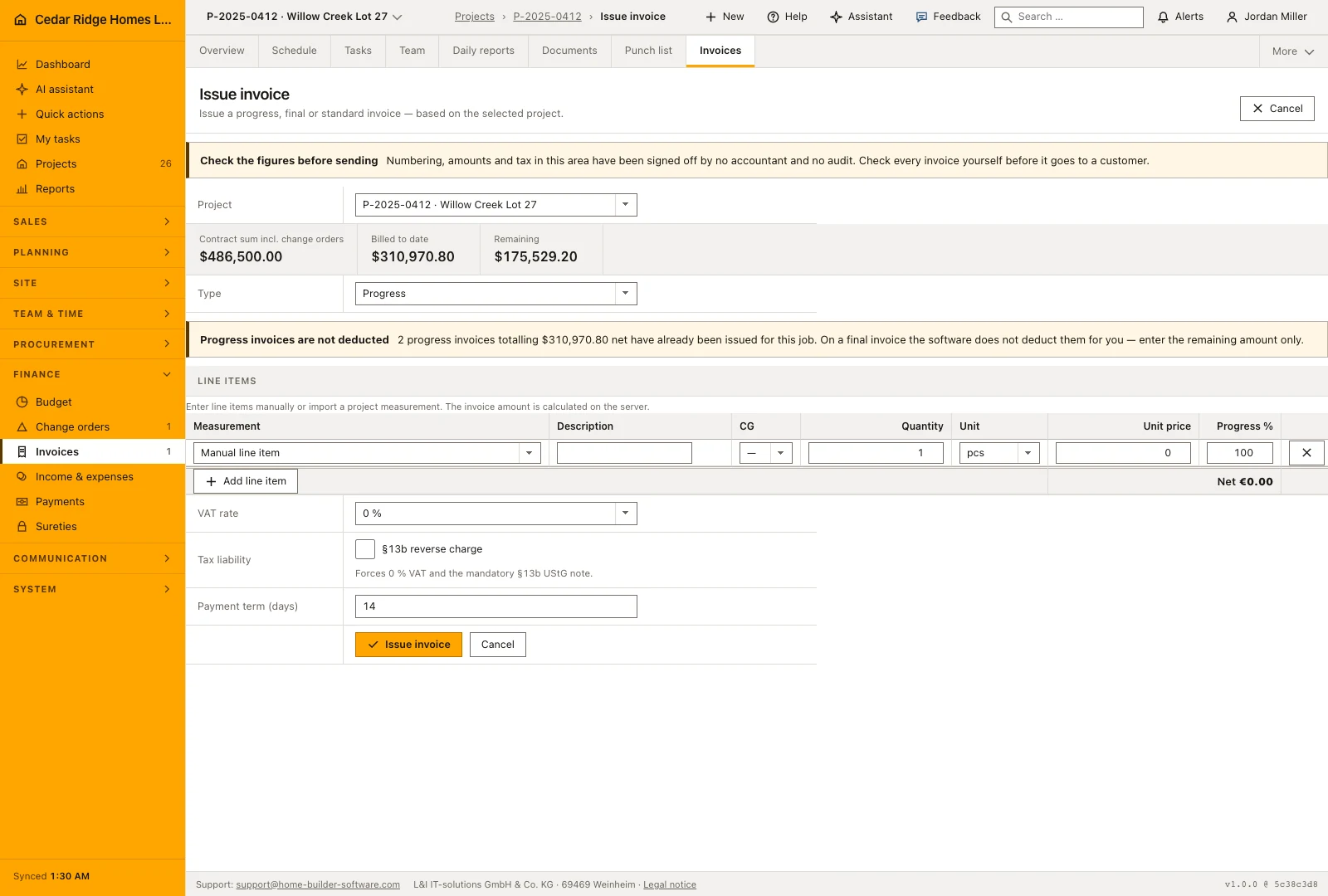Switch to the Daily reports tab
Image resolution: width=1328 pixels, height=896 pixels.
(484, 51)
